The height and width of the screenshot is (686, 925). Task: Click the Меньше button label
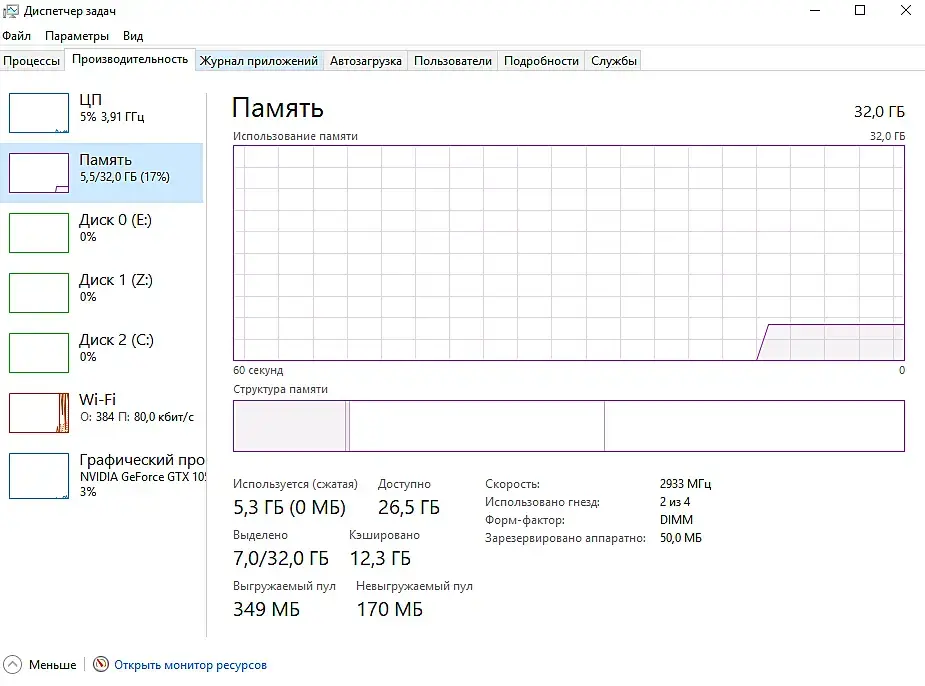(53, 665)
